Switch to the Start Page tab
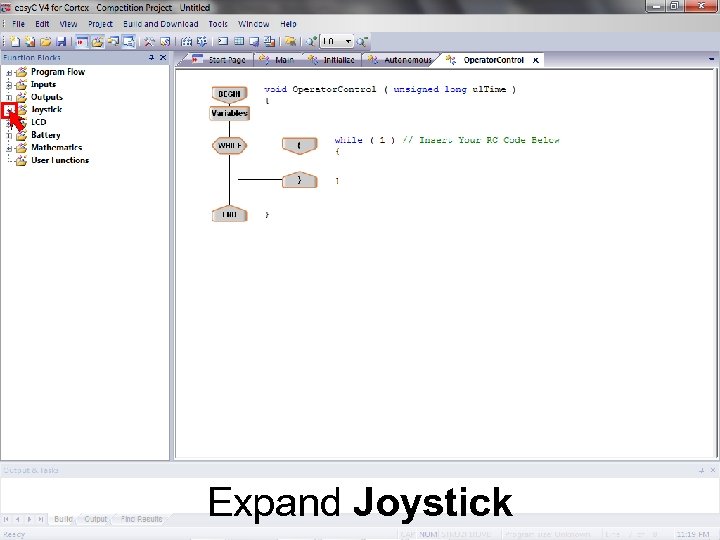Screen dimensions: 720x540 tap(219, 60)
